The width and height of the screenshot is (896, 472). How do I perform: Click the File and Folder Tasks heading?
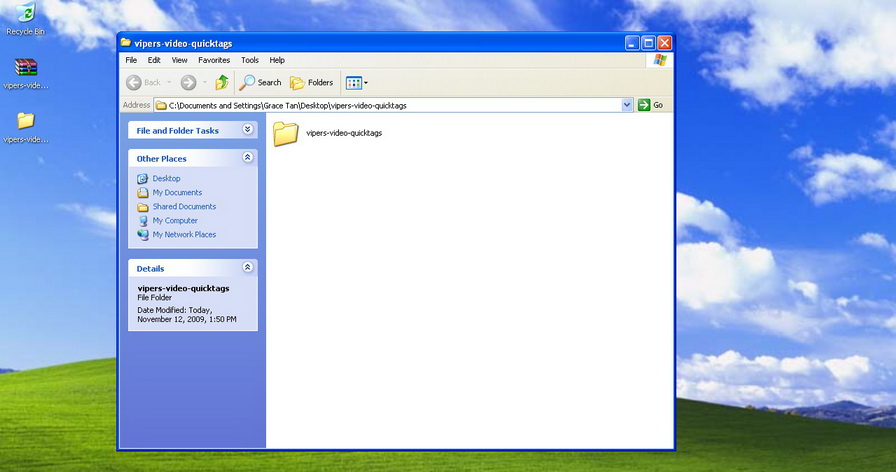point(177,131)
